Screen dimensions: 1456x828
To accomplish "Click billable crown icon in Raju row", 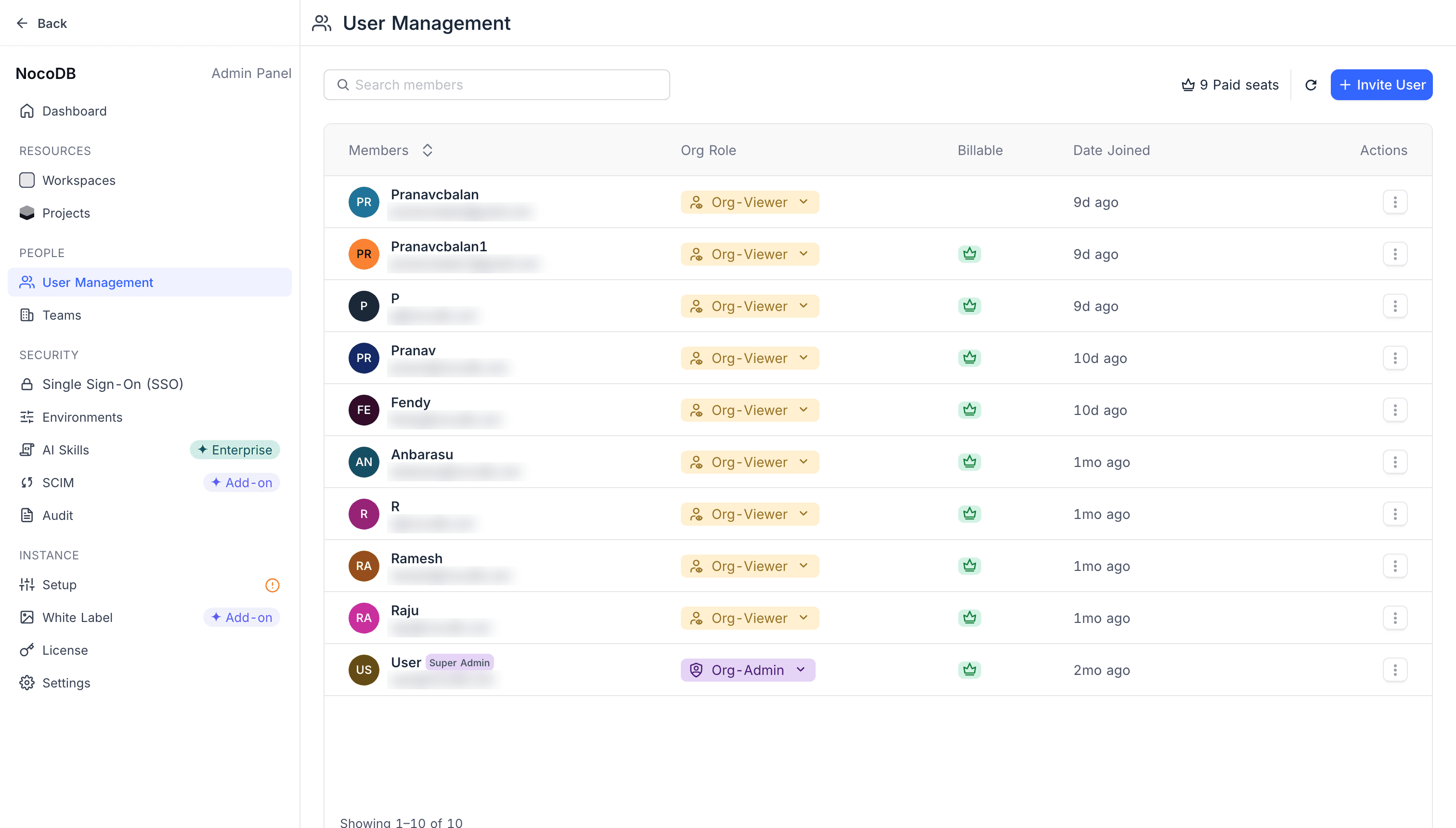I will click(x=969, y=618).
